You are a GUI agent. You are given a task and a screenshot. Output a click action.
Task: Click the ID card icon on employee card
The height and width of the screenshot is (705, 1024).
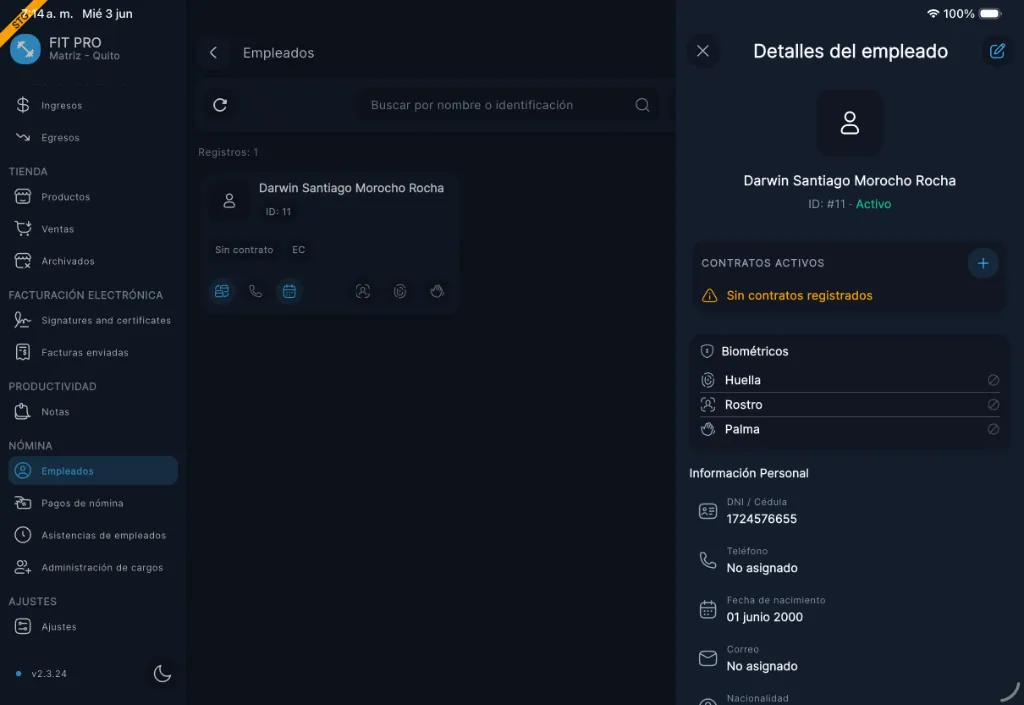point(222,291)
